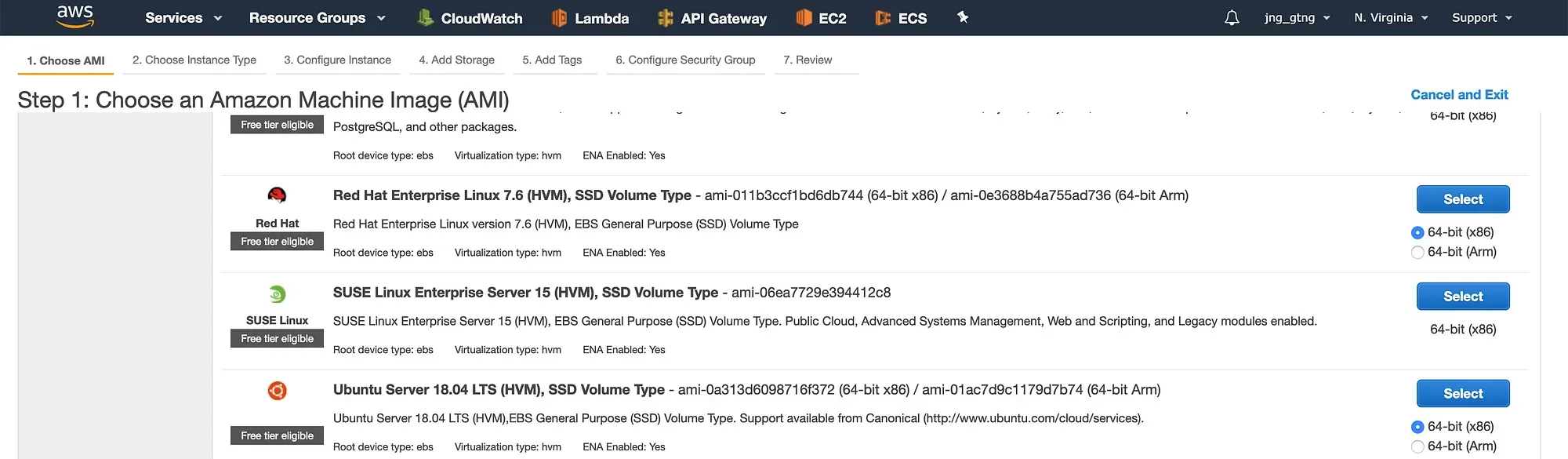Go to 3. Configure Instance tab
Viewport: 1568px width, 459px height.
pyautogui.click(x=337, y=60)
